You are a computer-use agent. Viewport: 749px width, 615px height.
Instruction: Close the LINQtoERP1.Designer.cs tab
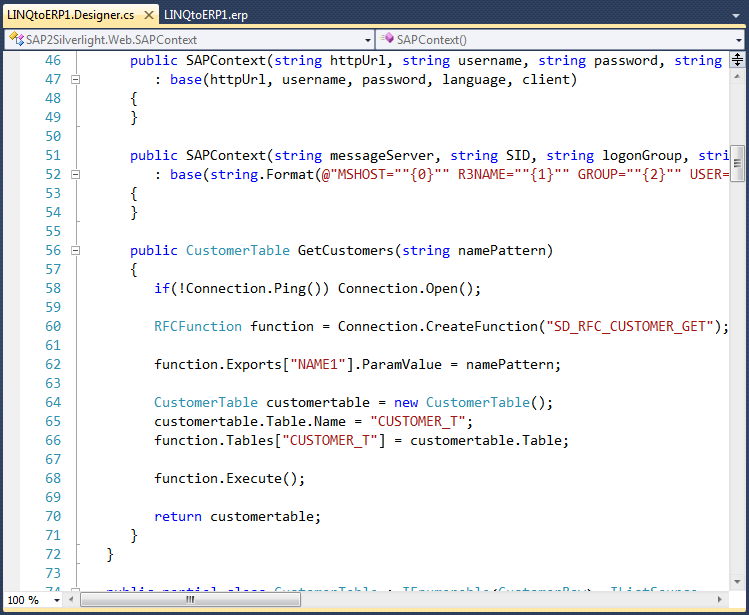[149, 15]
